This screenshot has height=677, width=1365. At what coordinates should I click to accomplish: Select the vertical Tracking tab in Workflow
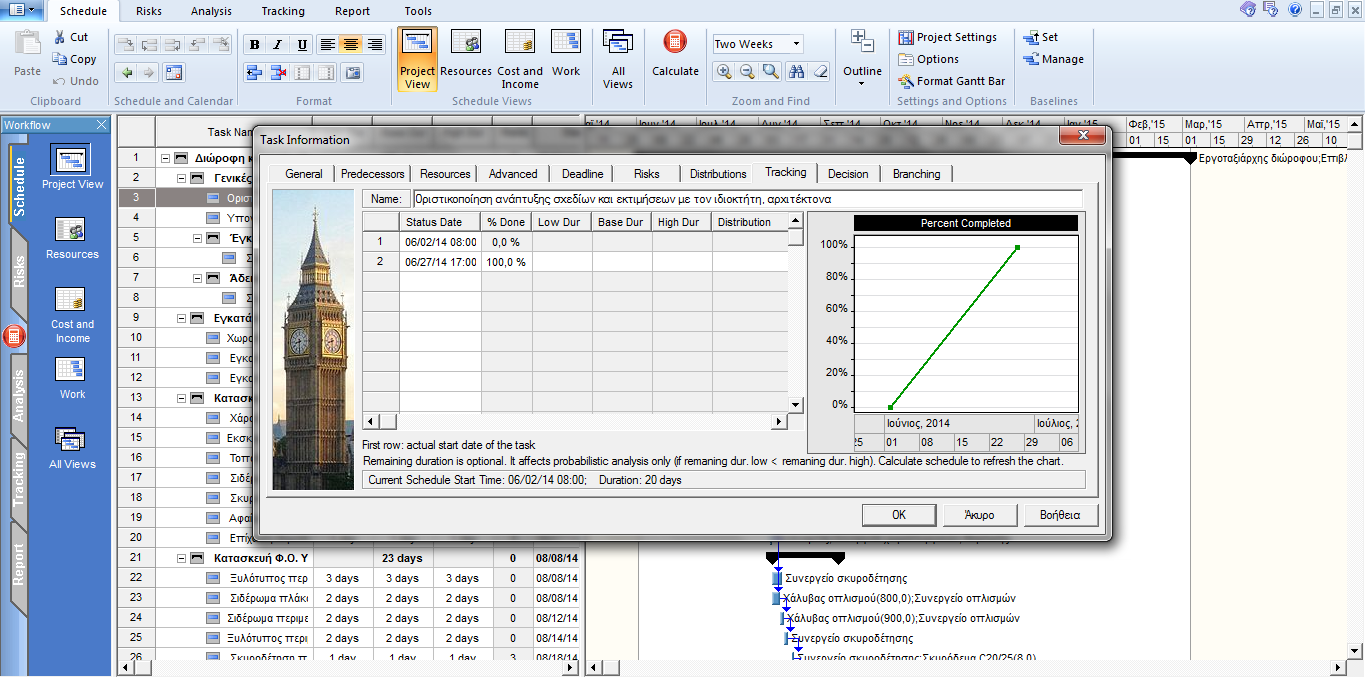tap(18, 480)
